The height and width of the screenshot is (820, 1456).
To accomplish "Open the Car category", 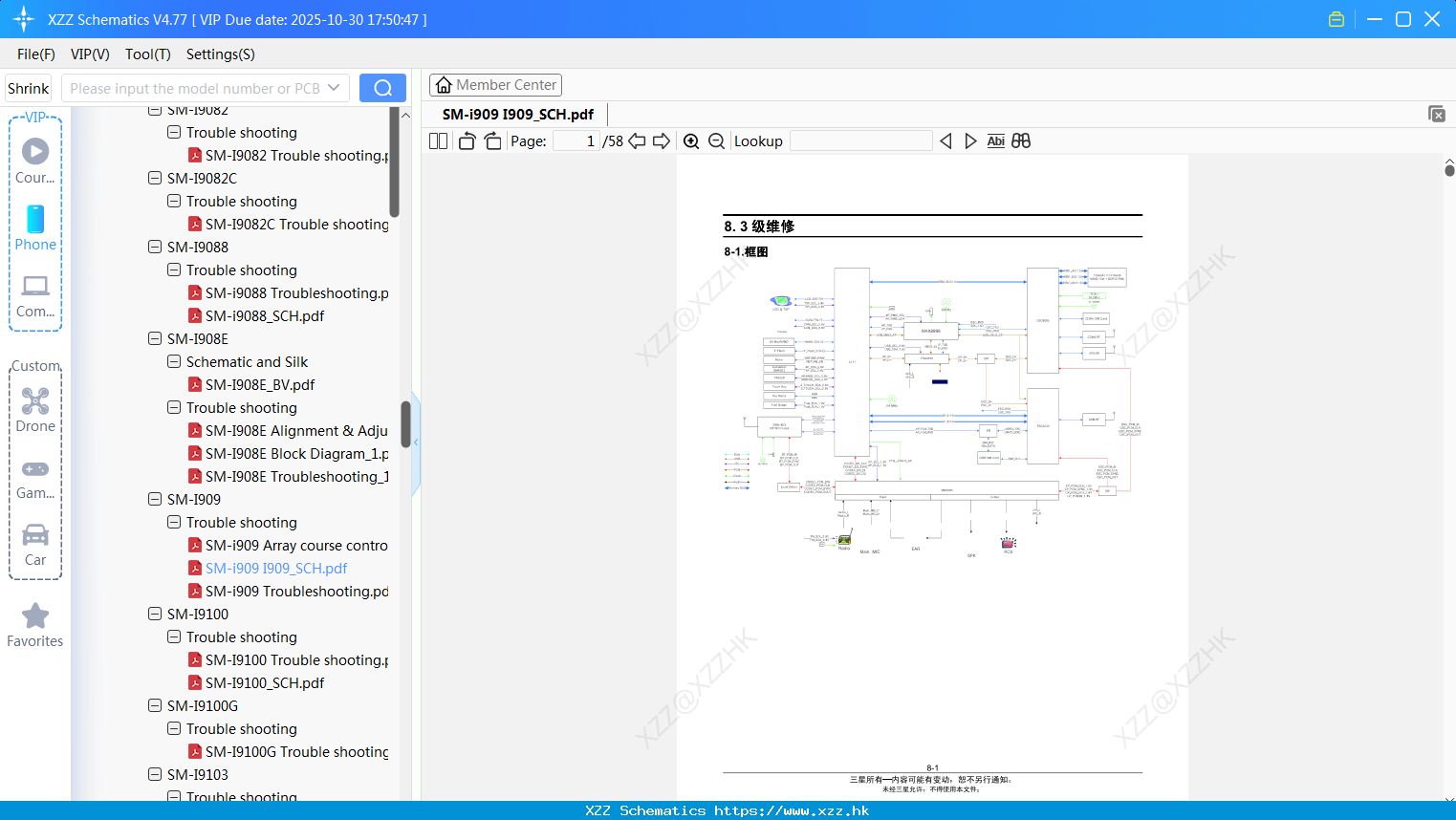I will 35,545.
